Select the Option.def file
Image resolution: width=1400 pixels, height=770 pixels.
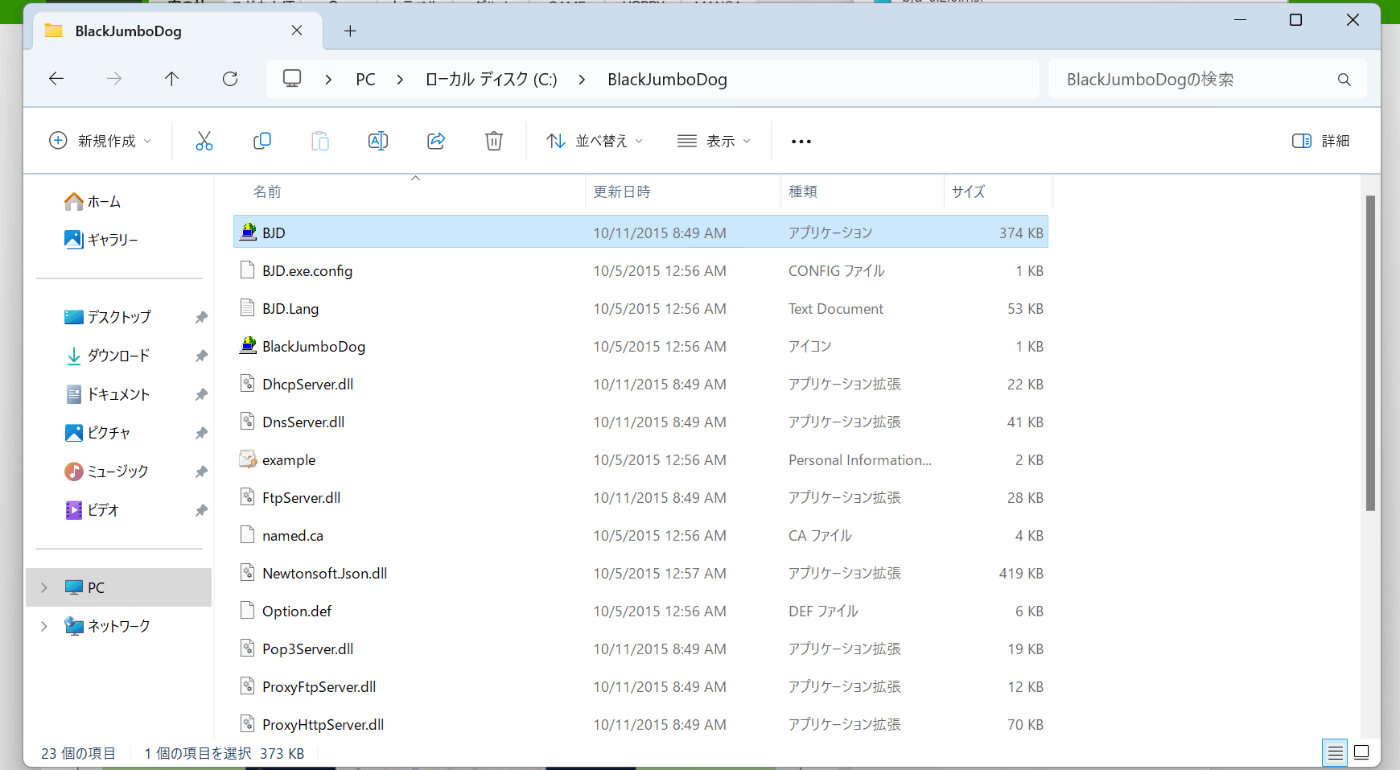[640, 611]
